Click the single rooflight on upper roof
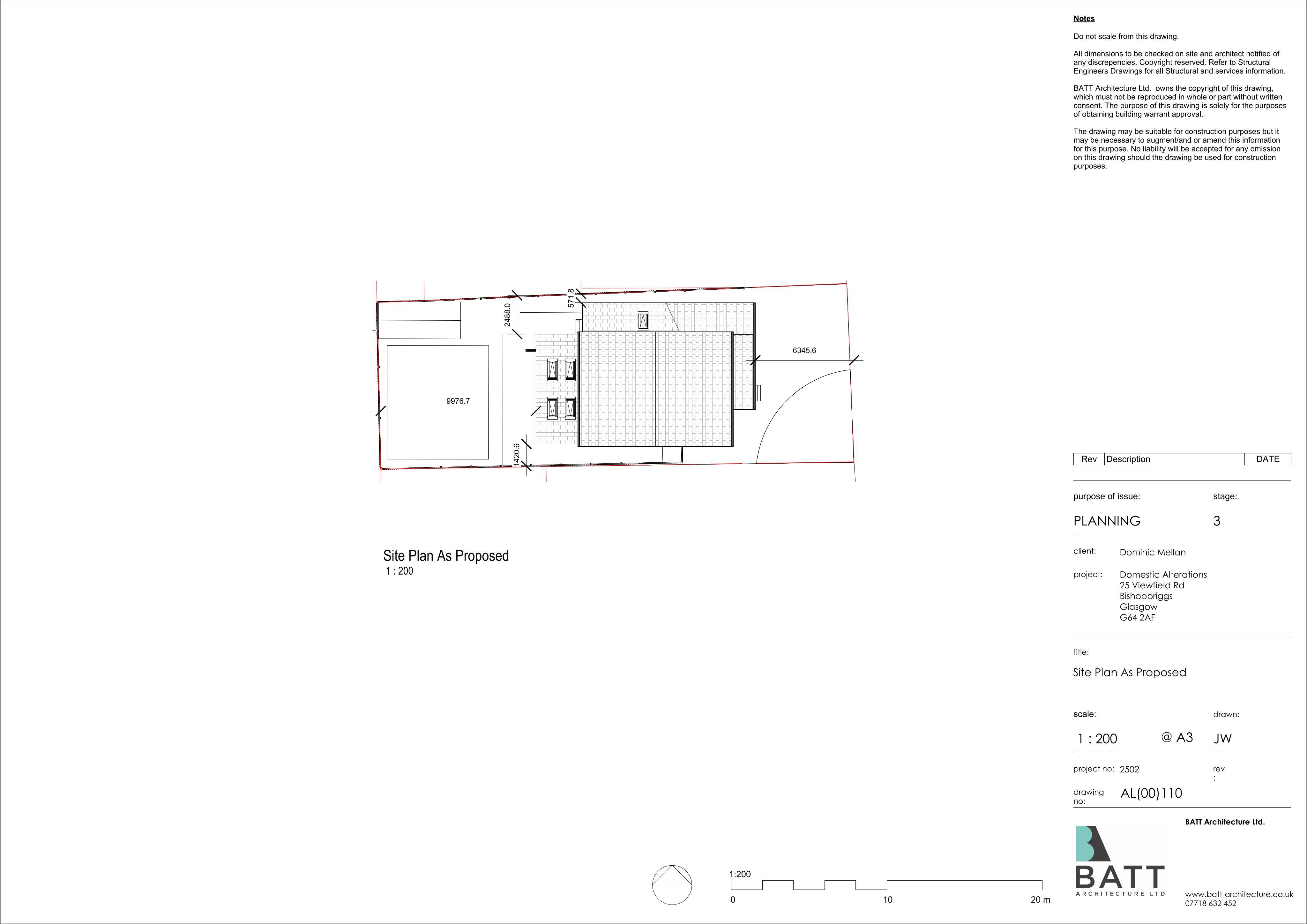Viewport: 1307px width, 924px height. click(x=643, y=321)
